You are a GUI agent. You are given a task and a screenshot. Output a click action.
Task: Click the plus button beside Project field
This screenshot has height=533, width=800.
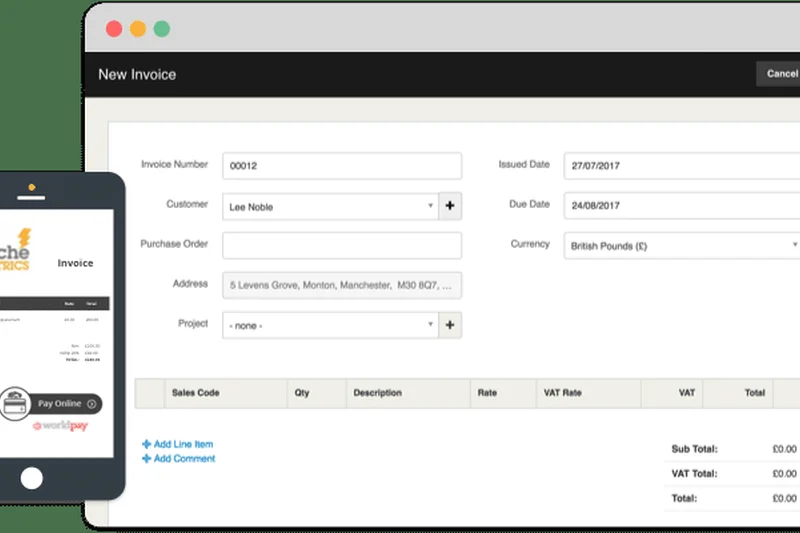[x=450, y=325]
